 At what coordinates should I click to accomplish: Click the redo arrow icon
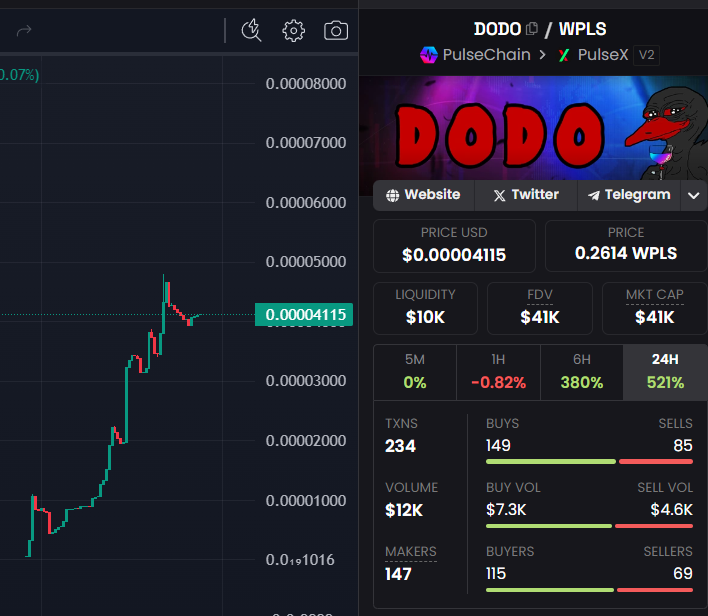(x=24, y=31)
